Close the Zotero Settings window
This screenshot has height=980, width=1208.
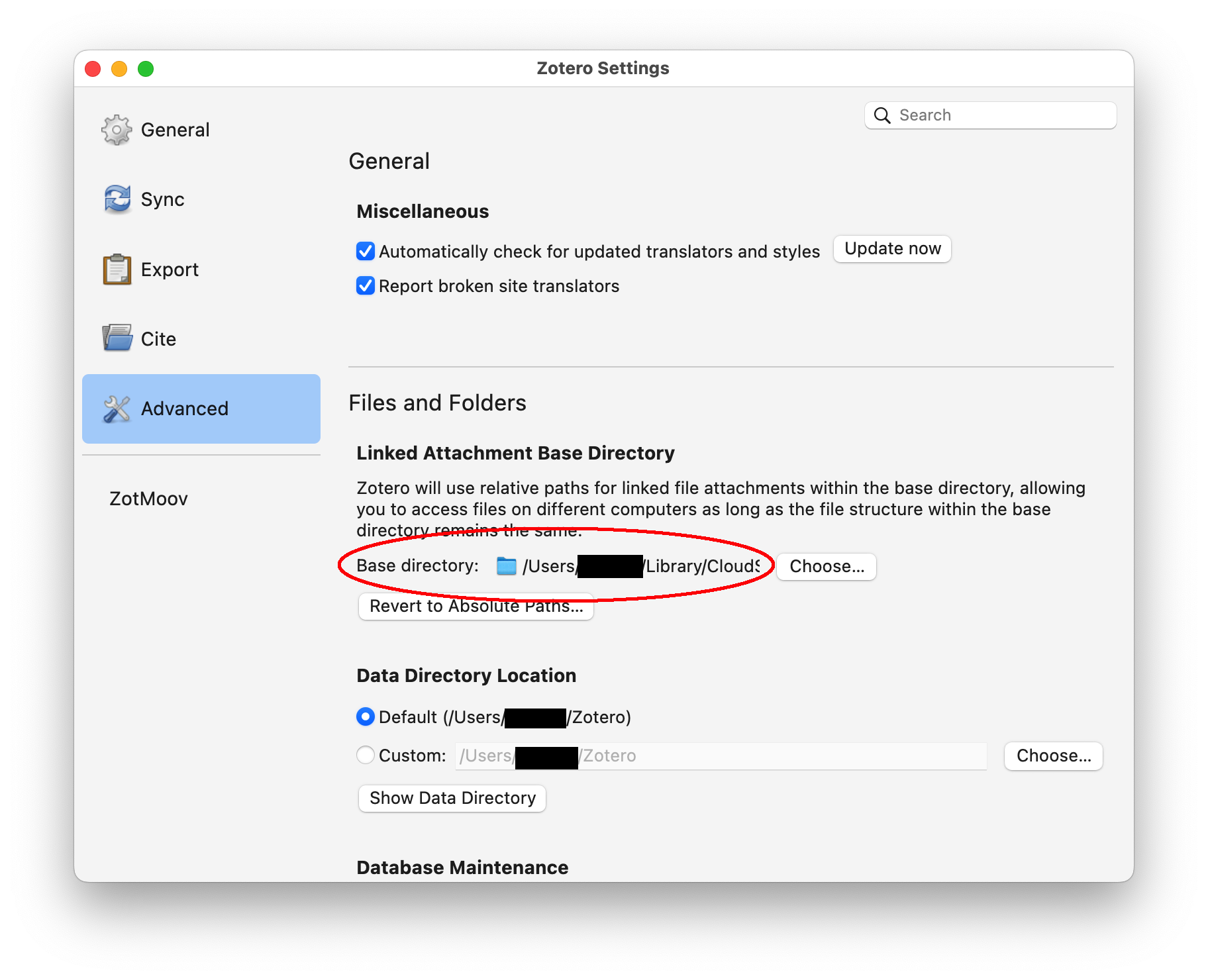pos(93,69)
